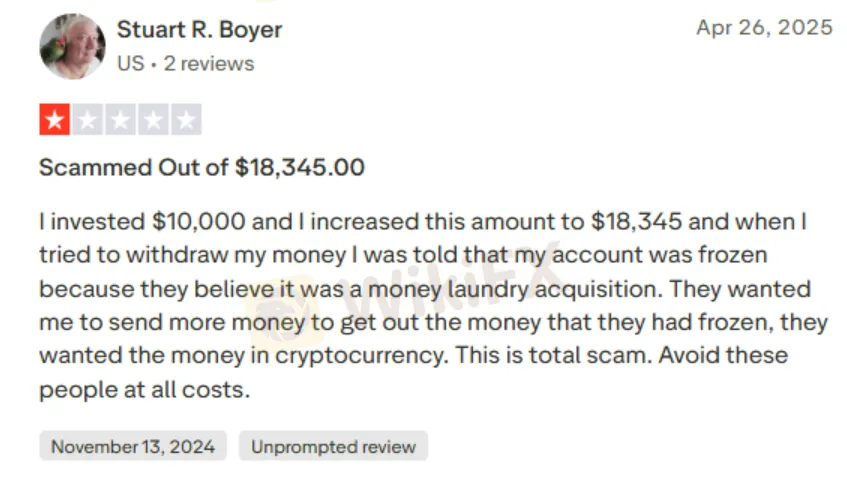
Task: Click the "November 13, 2024" date tag
Action: (133, 446)
